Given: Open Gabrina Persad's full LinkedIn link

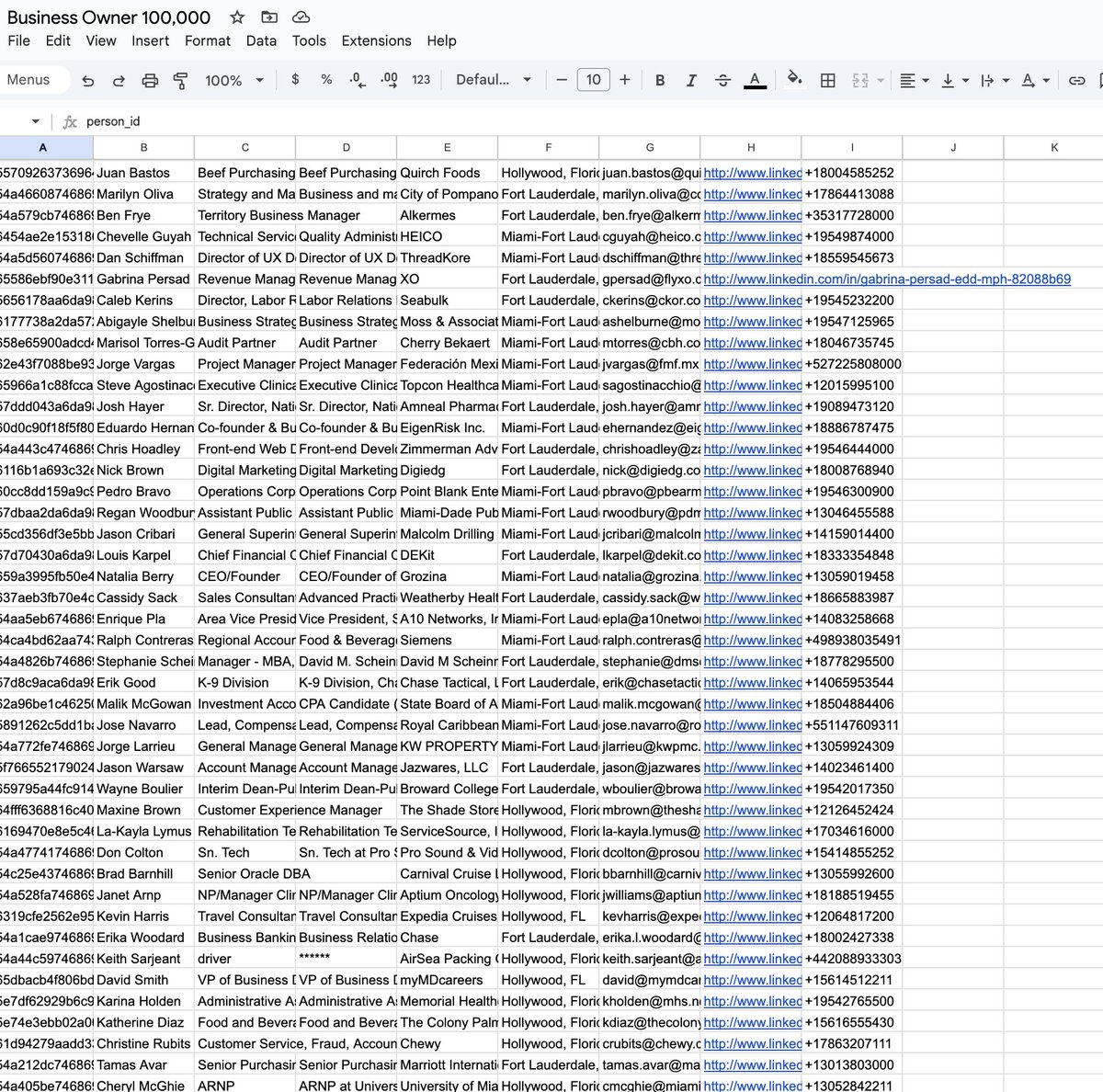Looking at the screenshot, I should (887, 279).
